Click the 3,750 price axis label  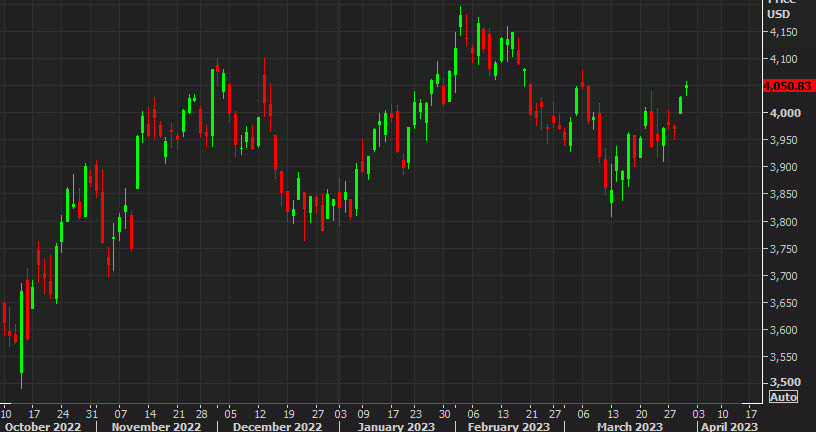(783, 249)
